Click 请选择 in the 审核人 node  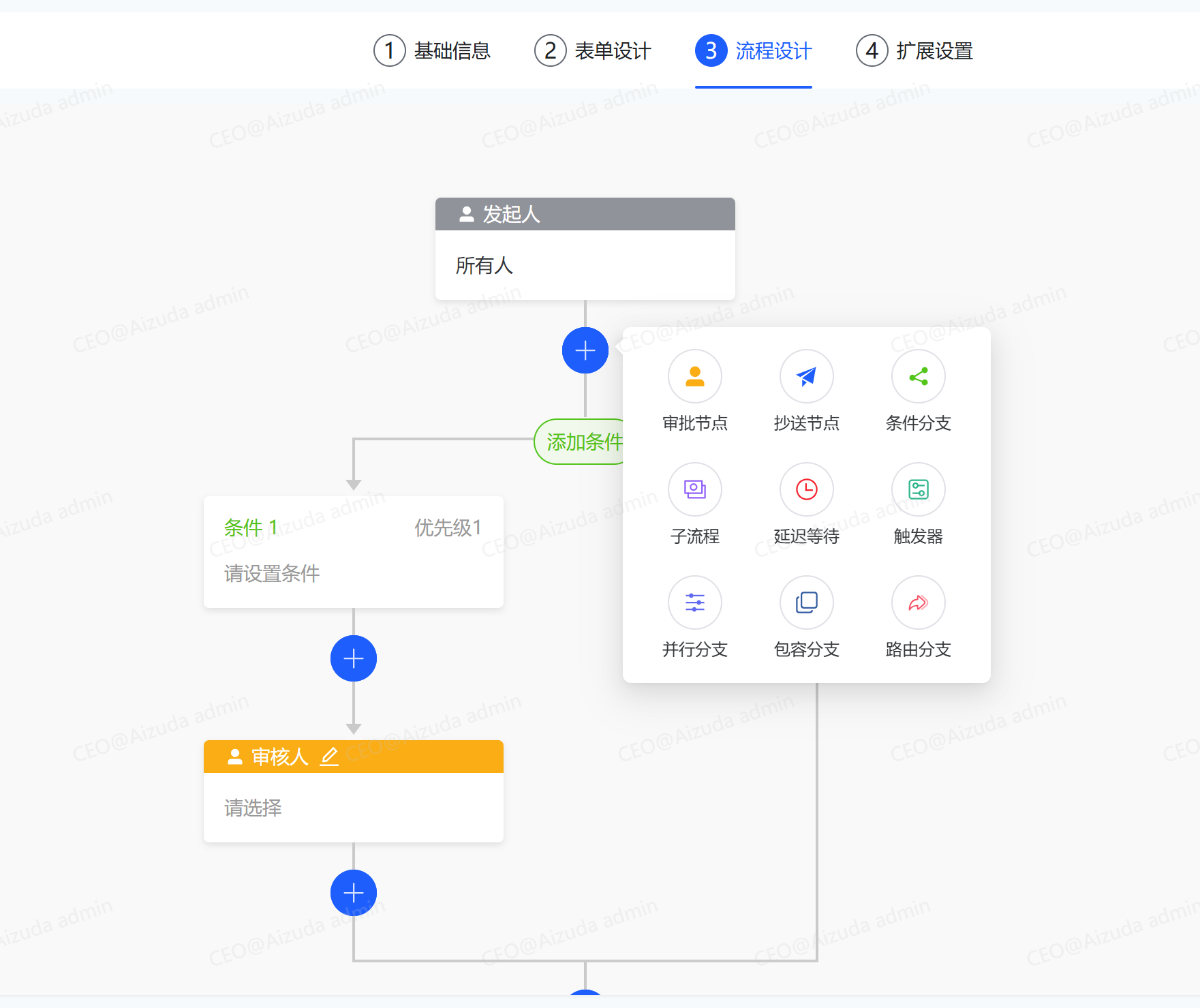(253, 808)
